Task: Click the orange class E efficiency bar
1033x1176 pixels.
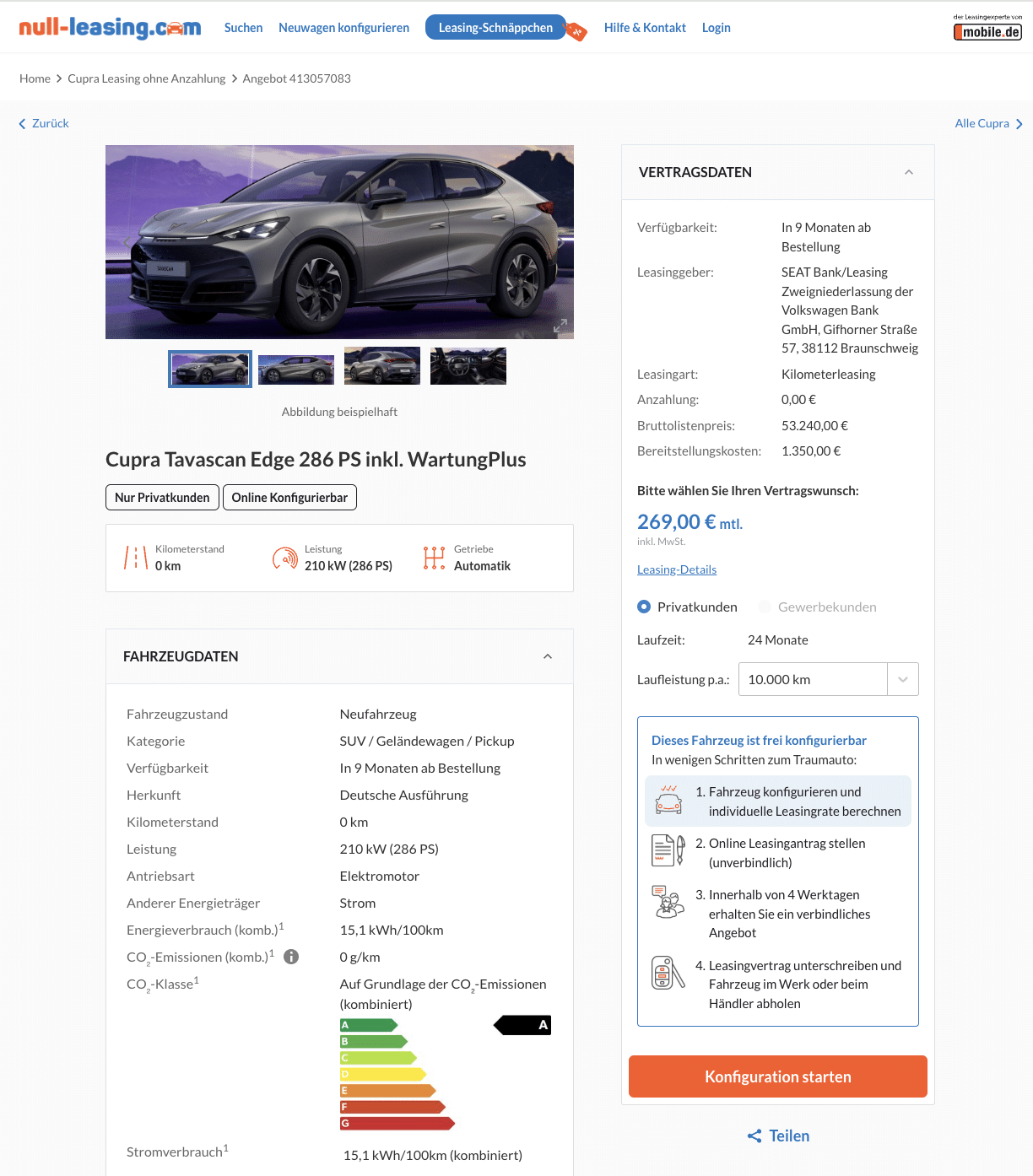Action: pyautogui.click(x=388, y=1090)
